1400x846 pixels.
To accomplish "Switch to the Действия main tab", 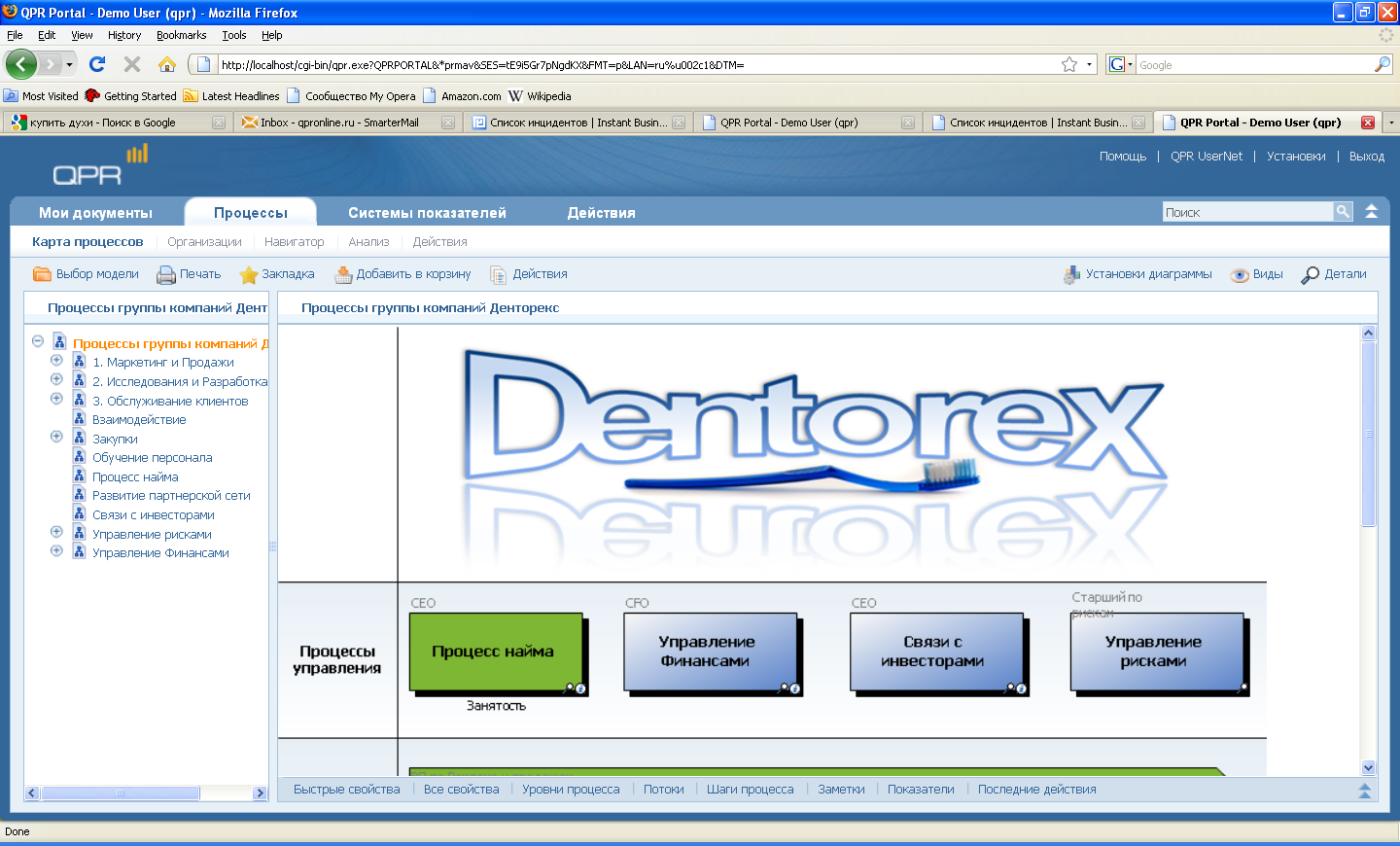I will pos(601,212).
